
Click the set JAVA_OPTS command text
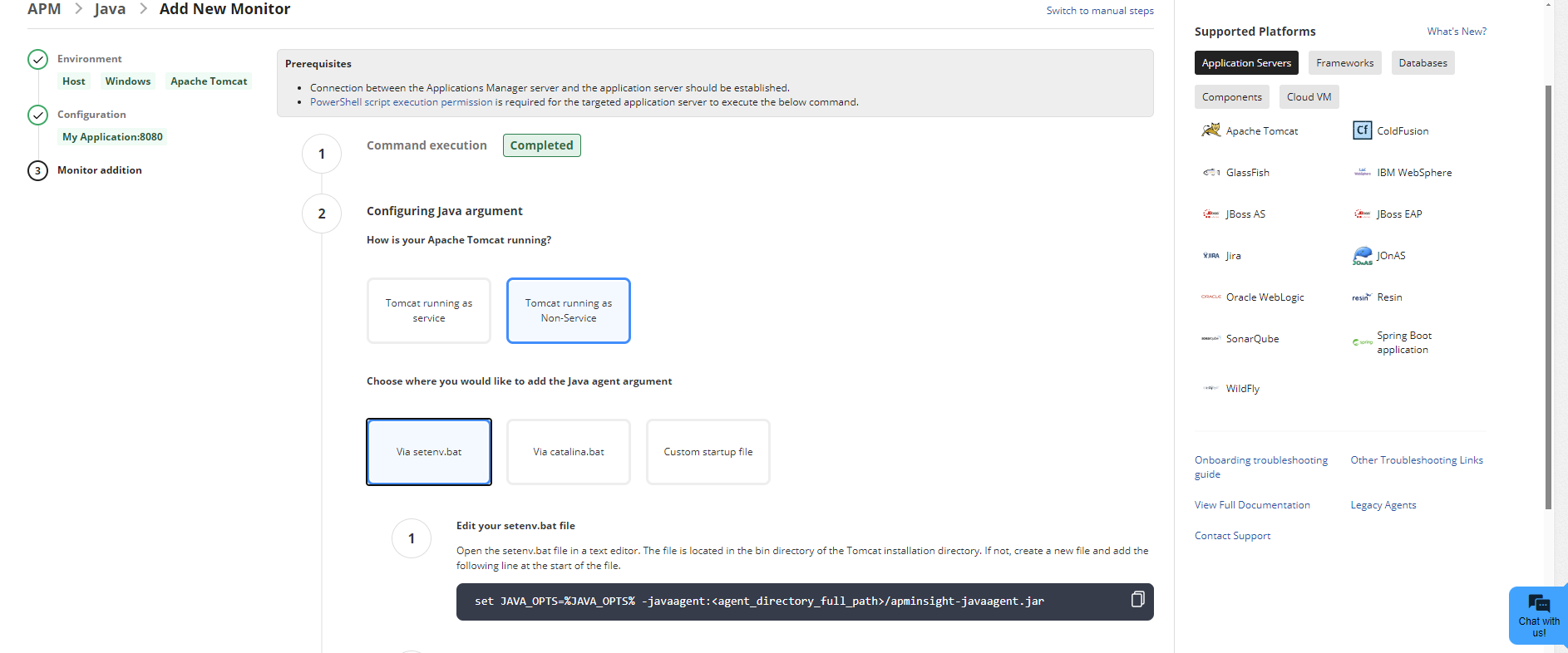[759, 601]
